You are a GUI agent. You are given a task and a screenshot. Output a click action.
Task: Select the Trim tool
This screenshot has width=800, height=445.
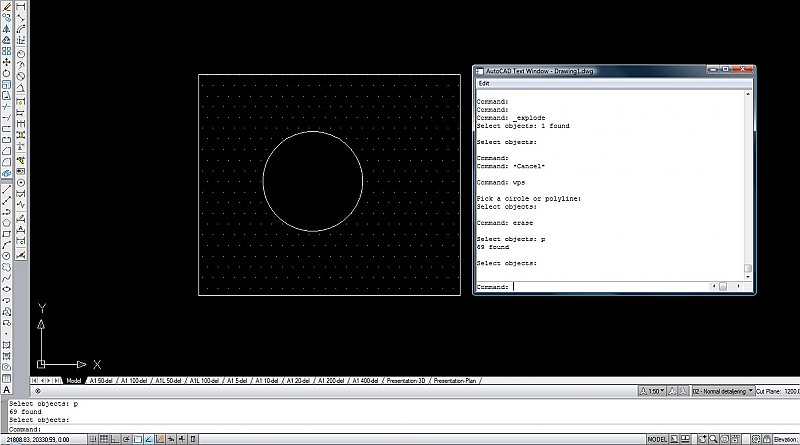click(7, 107)
